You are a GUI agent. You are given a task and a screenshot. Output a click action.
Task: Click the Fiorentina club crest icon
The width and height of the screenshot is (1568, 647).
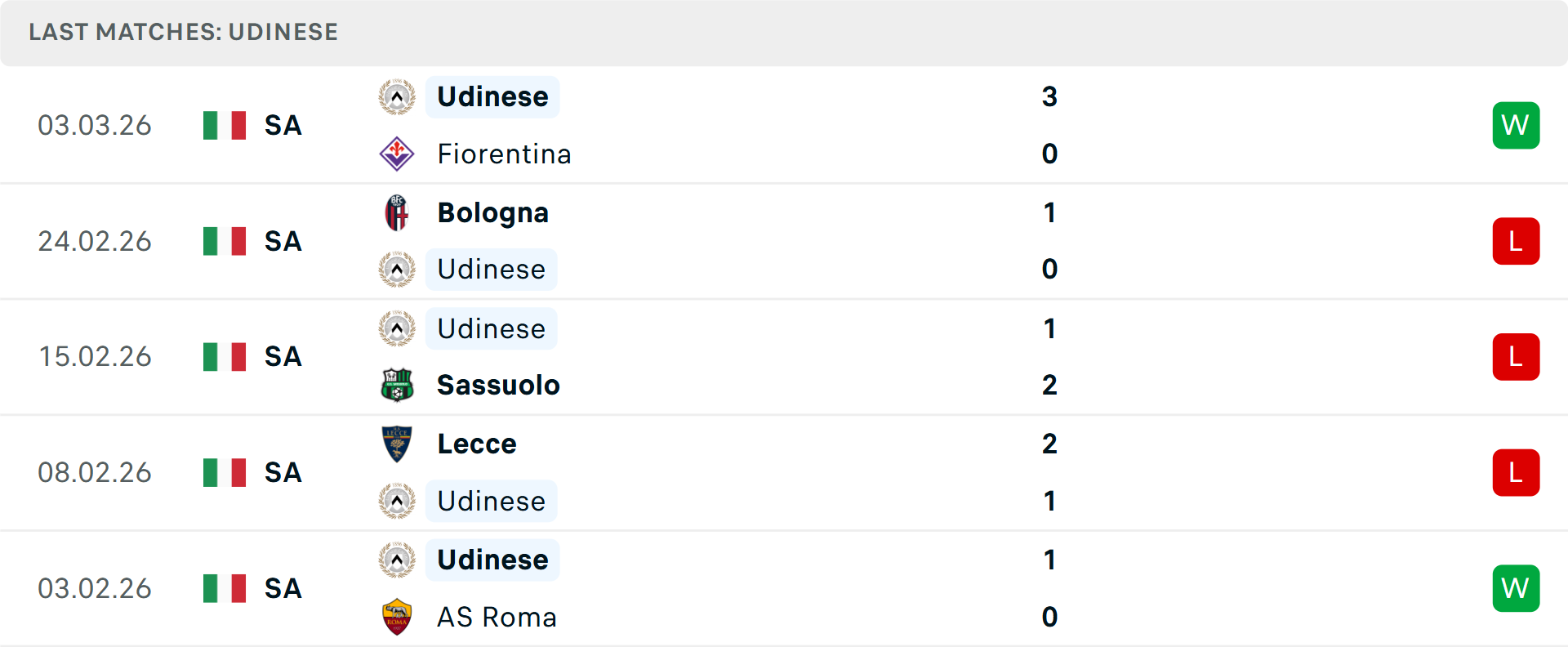pyautogui.click(x=397, y=154)
